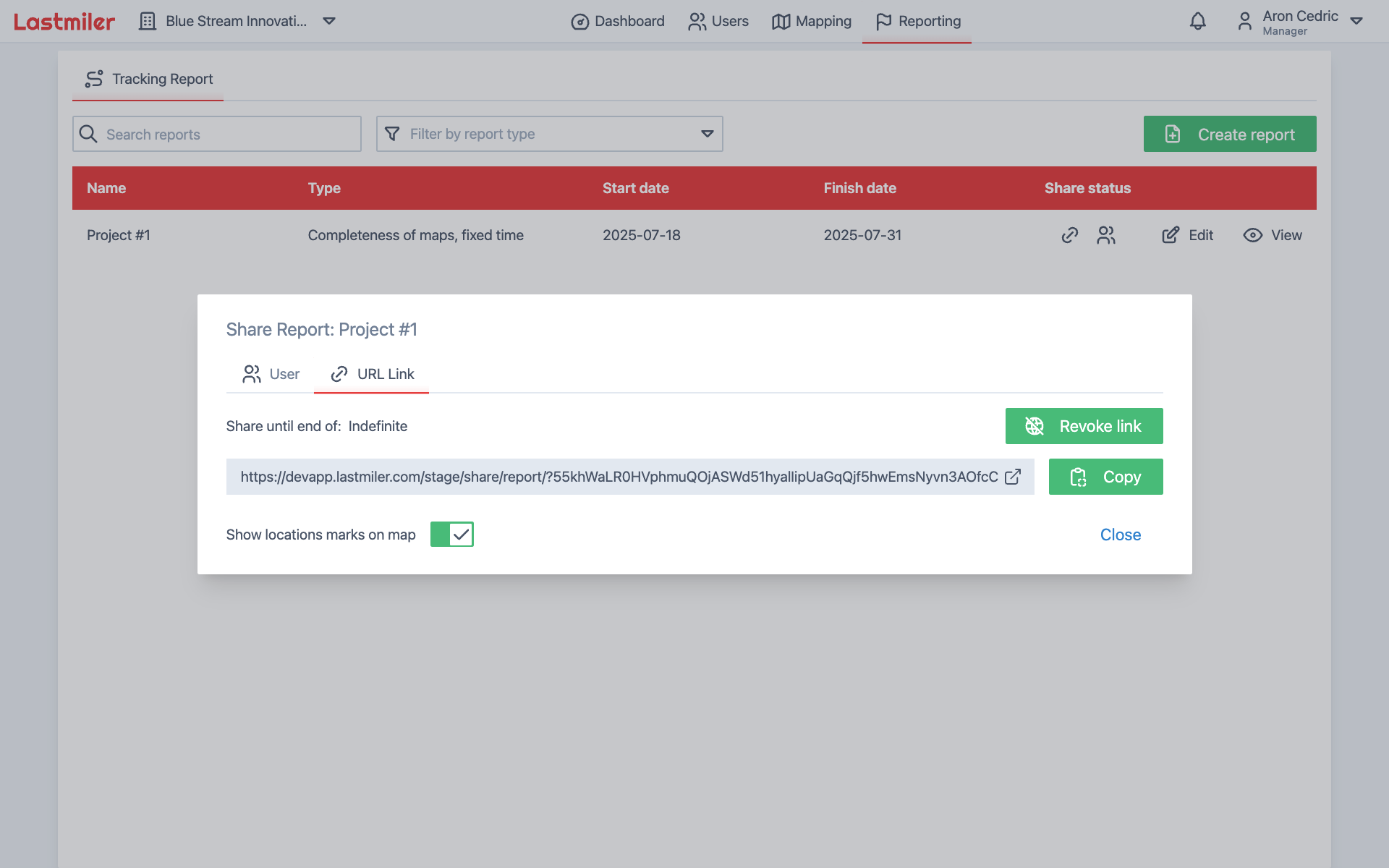
Task: Edit the Project #1 report
Action: coord(1187,235)
